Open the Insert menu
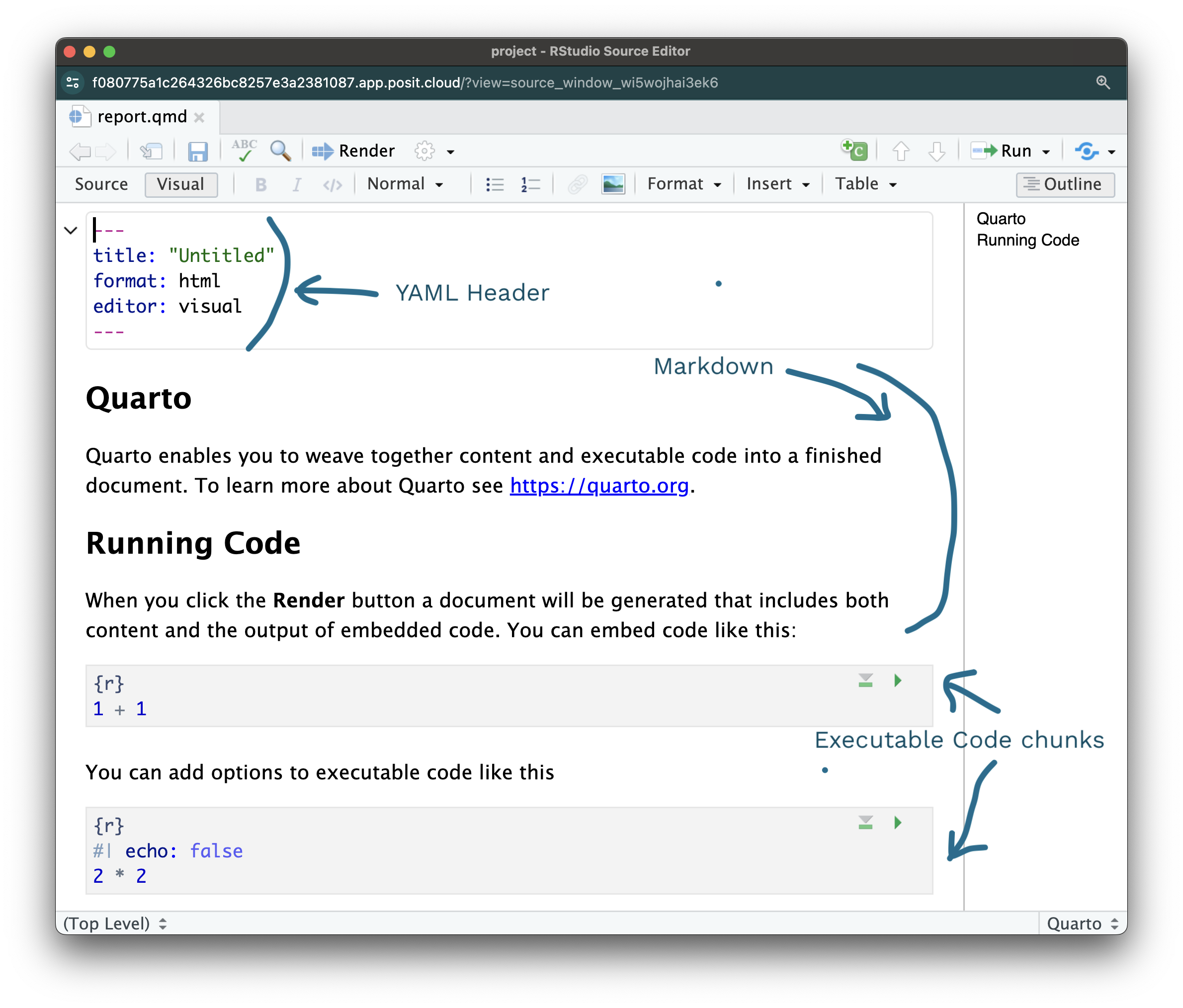This screenshot has height=1008, width=1183. click(x=778, y=184)
